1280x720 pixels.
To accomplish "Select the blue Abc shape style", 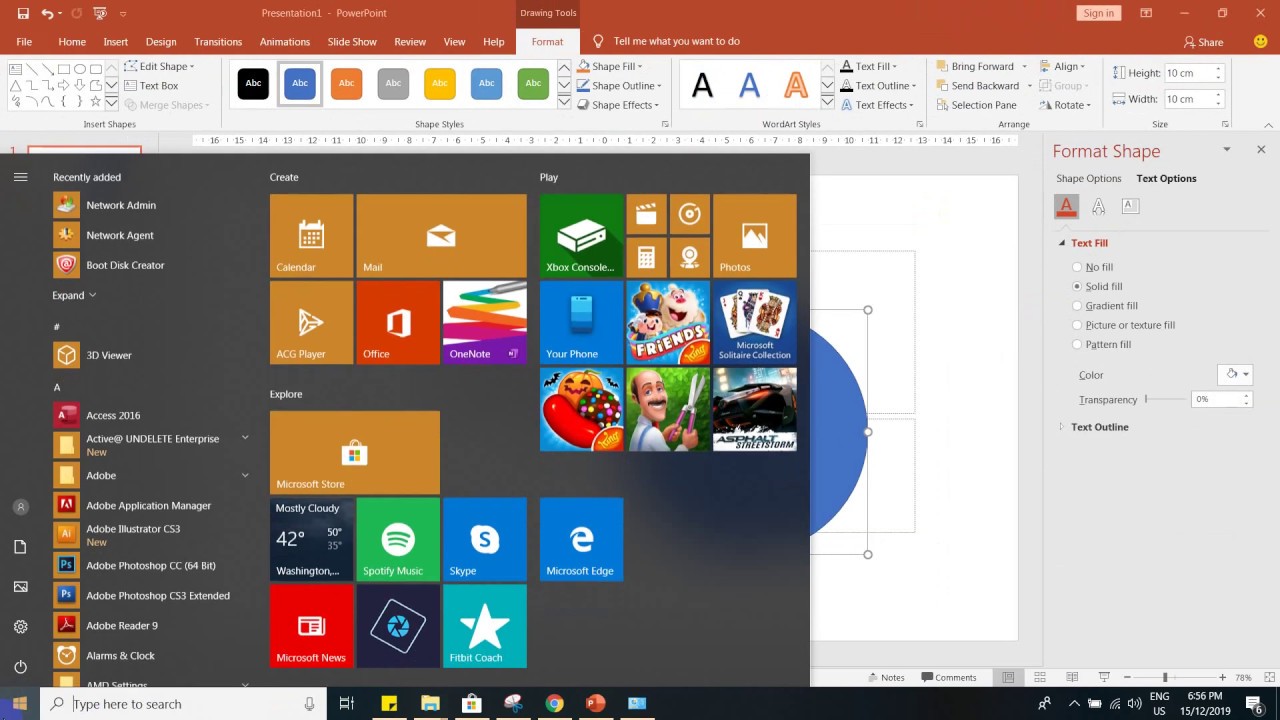I will click(x=300, y=83).
